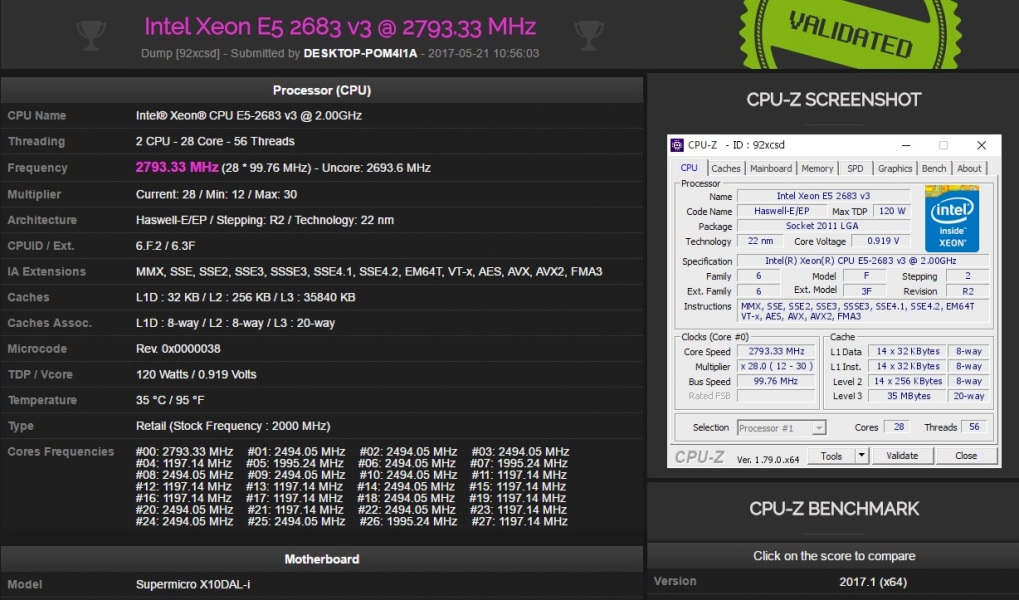Click the Code Name field "Haswell-E/EP"
Image resolution: width=1019 pixels, height=600 pixels.
(781, 211)
